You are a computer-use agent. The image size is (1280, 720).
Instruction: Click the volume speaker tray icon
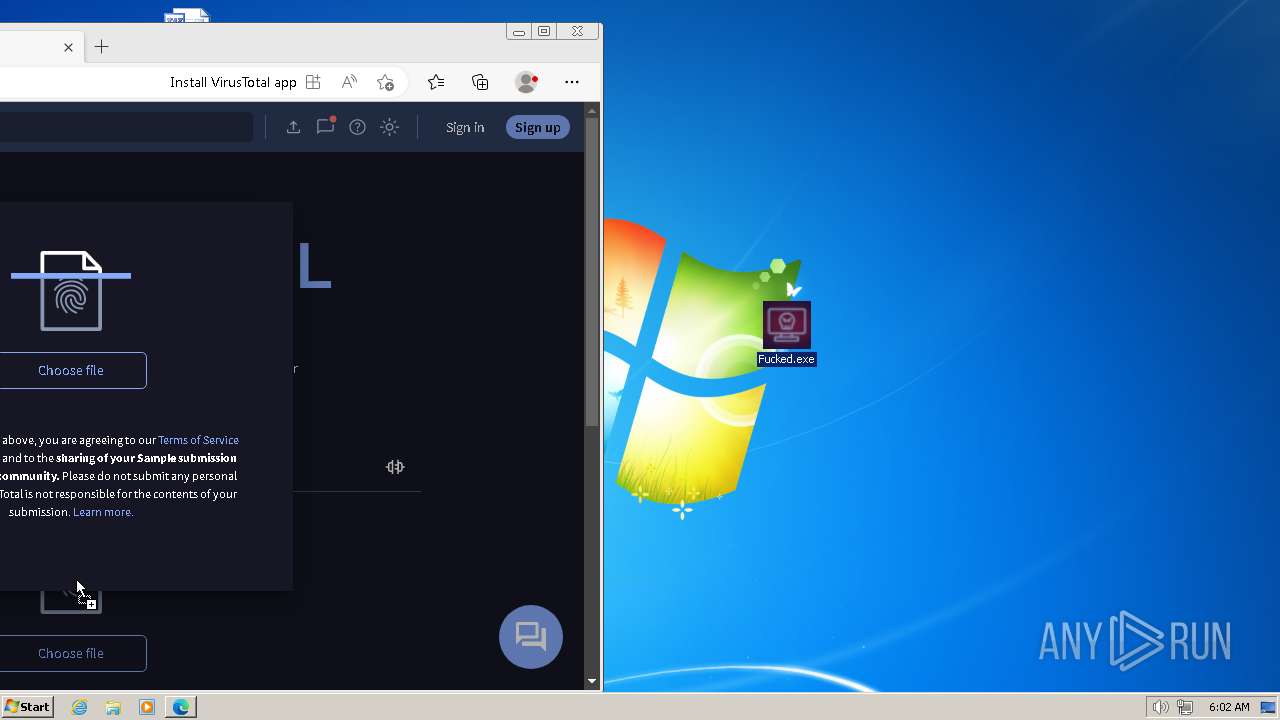click(1160, 707)
